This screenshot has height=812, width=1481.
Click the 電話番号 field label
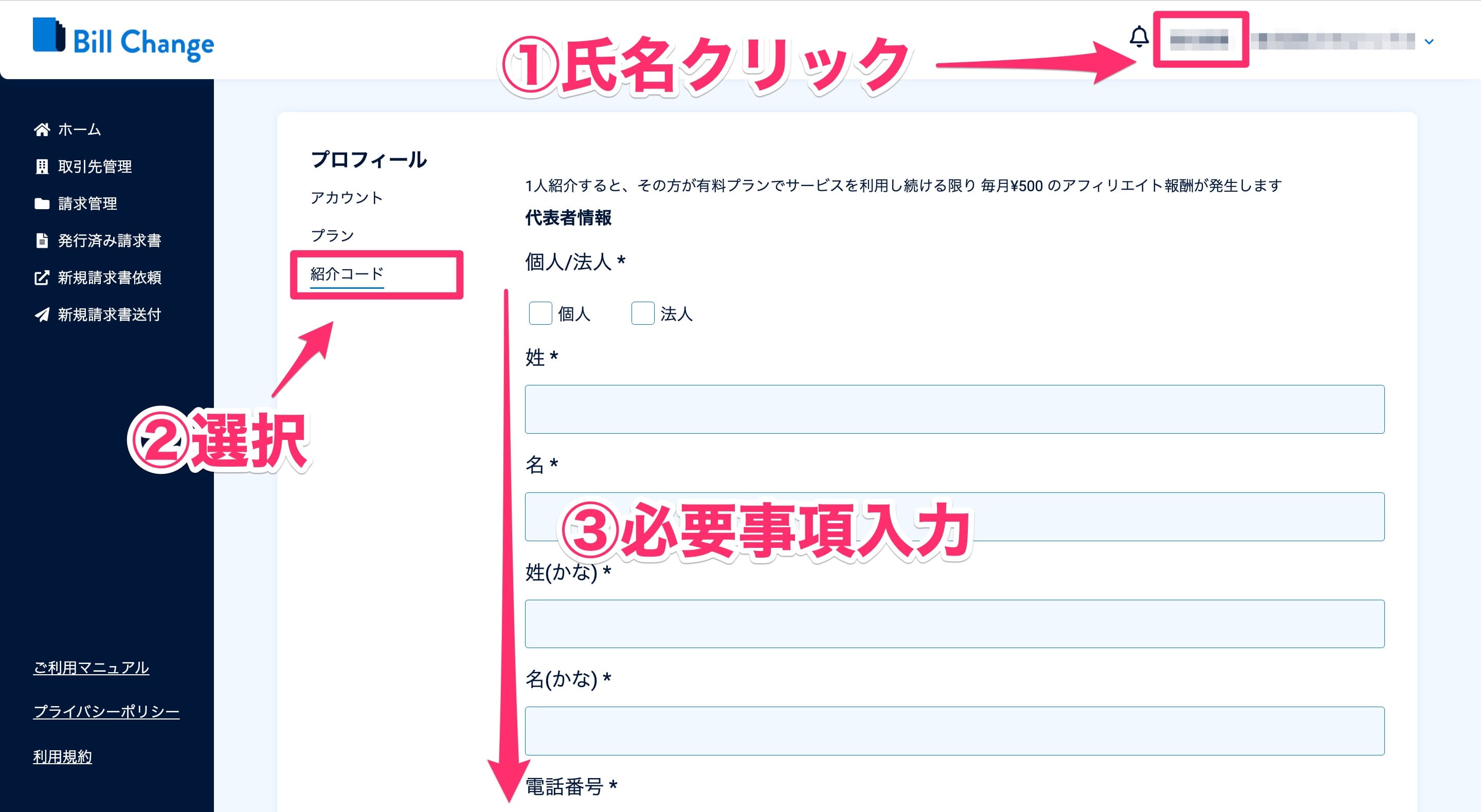[571, 787]
